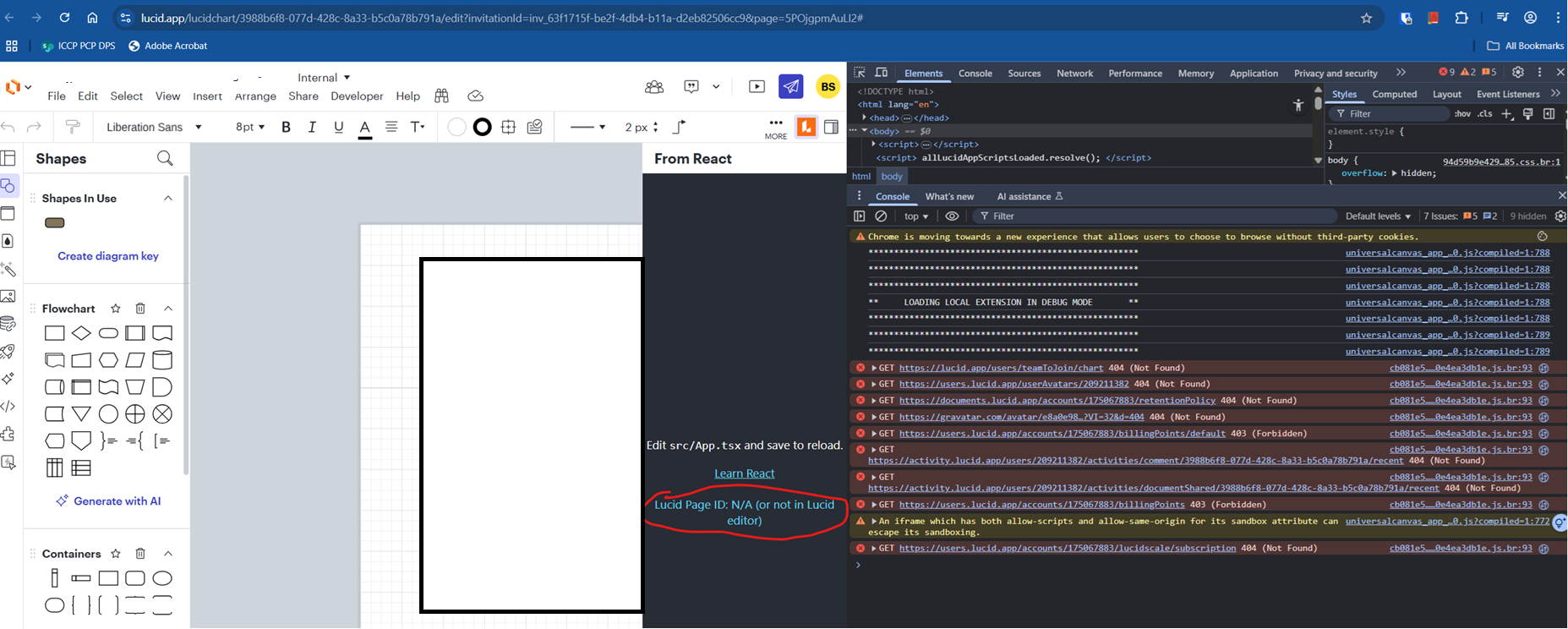Collapse the Containers section

coord(168,554)
